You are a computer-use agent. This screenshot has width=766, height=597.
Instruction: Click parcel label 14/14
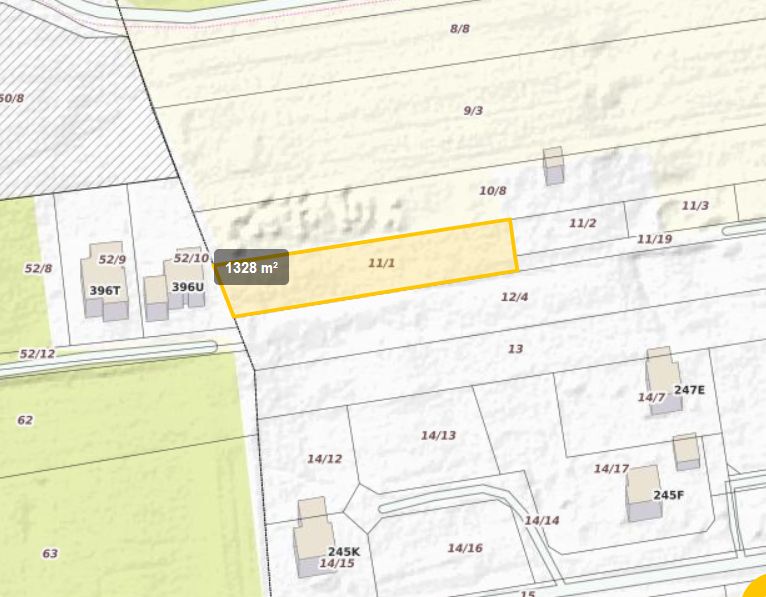tap(542, 521)
